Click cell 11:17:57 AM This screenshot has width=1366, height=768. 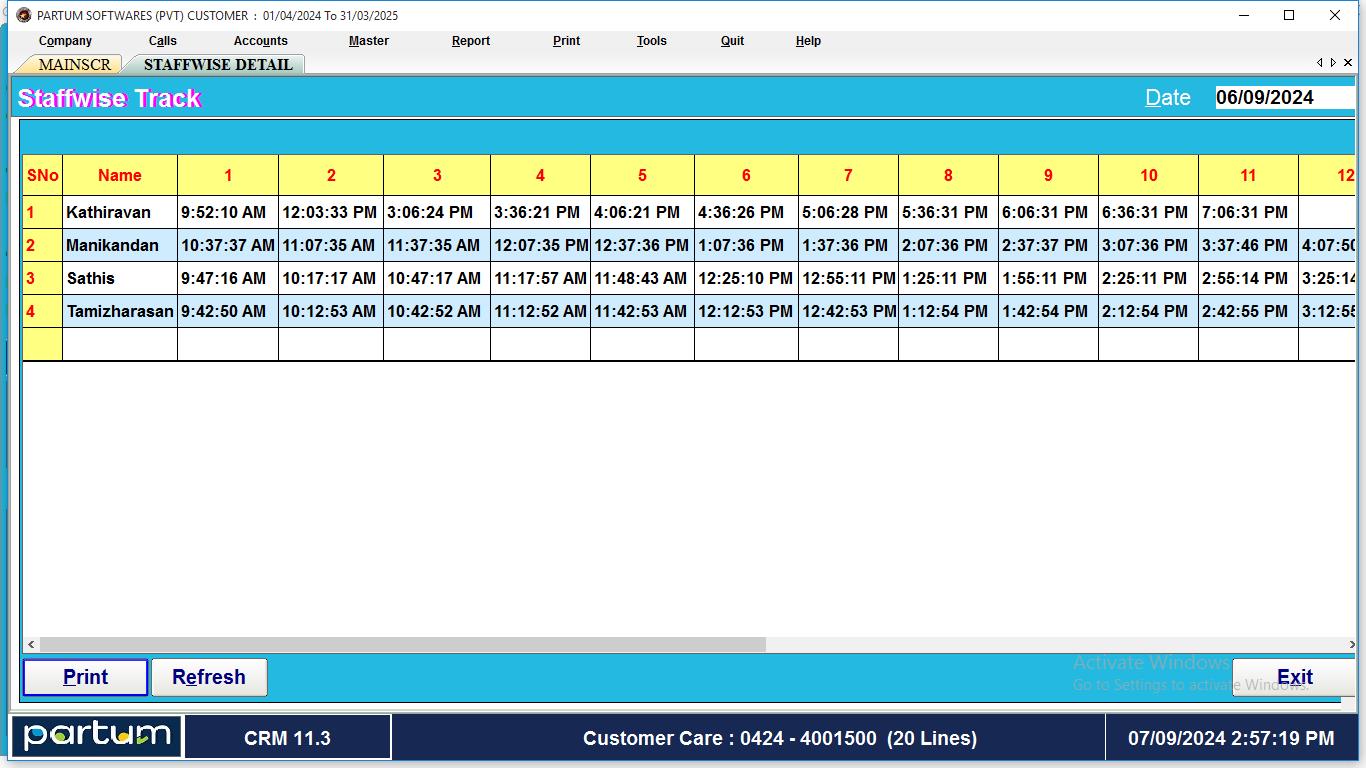click(x=540, y=278)
